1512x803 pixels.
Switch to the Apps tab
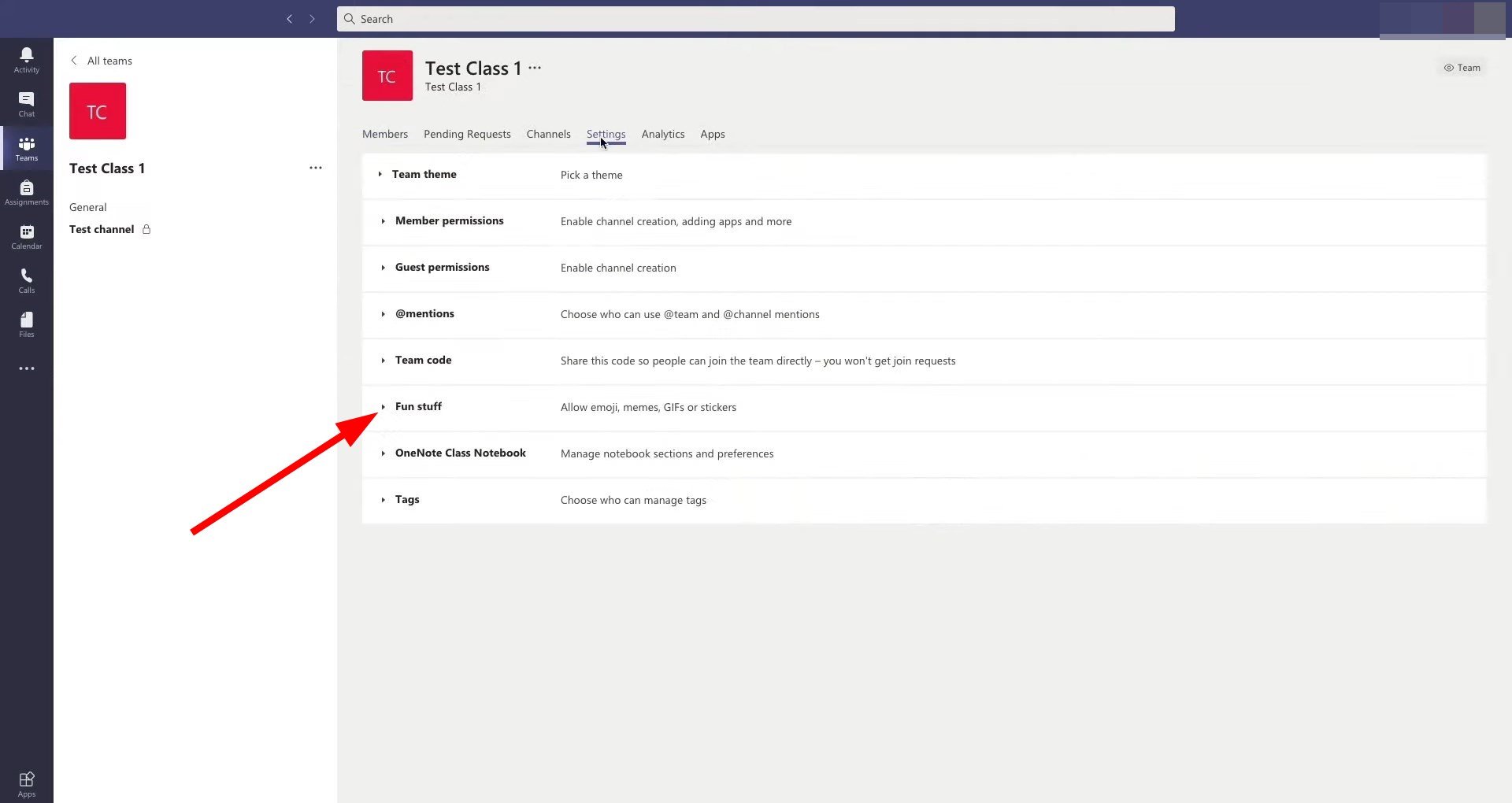pyautogui.click(x=713, y=134)
